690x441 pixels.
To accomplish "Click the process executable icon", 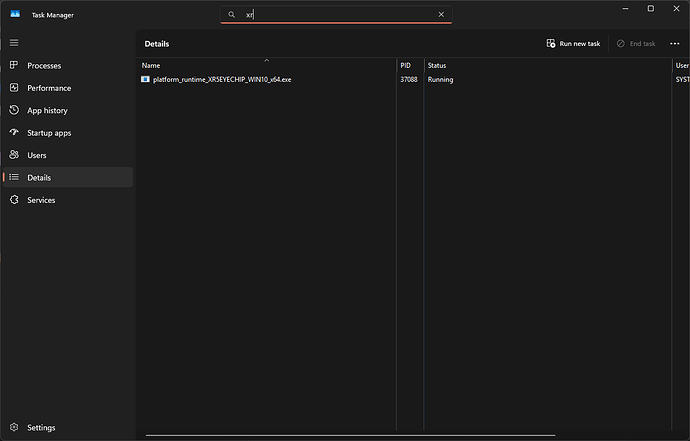I will [145, 79].
